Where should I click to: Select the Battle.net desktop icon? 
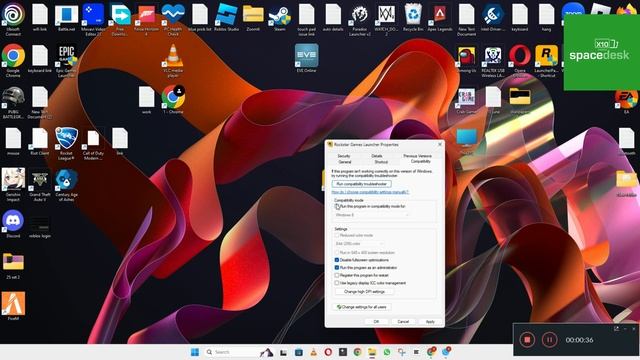(66, 18)
